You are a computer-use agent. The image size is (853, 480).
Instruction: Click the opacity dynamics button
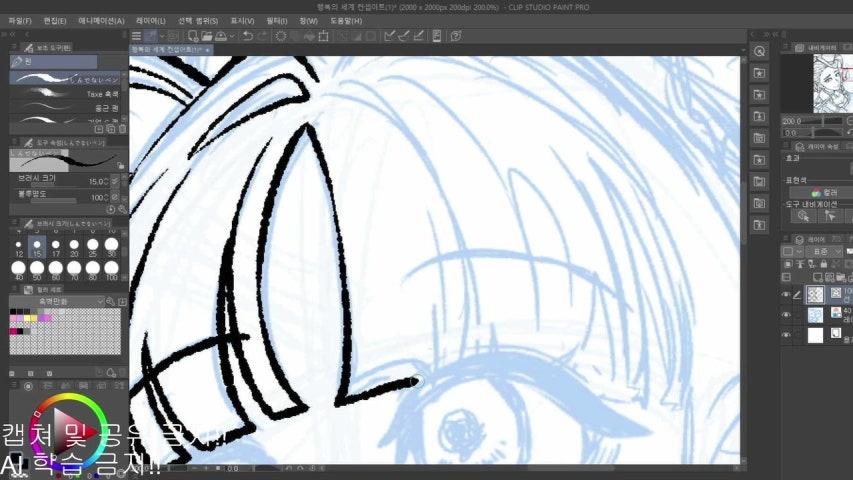click(115, 197)
